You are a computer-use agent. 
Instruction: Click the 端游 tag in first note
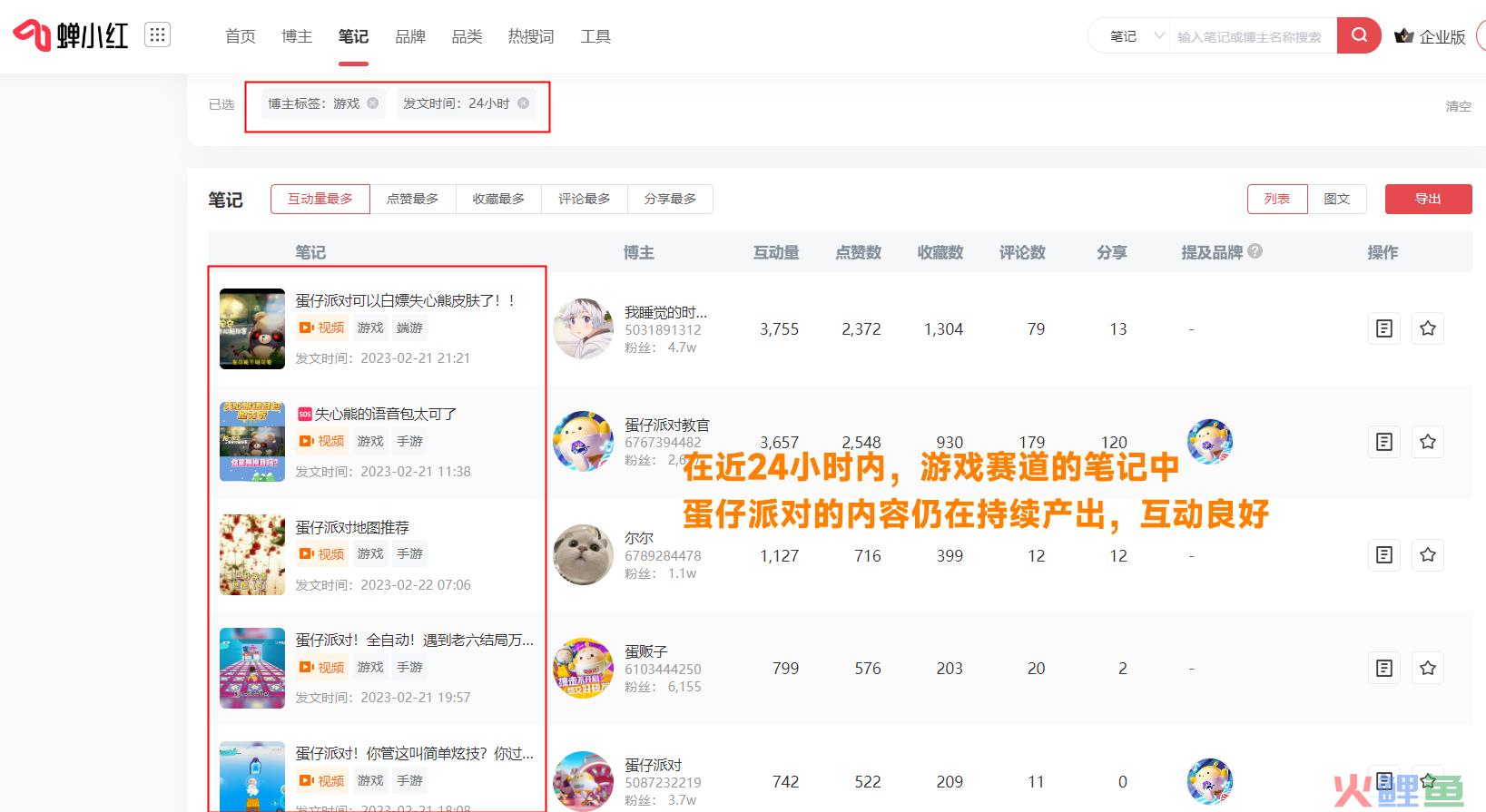409,328
